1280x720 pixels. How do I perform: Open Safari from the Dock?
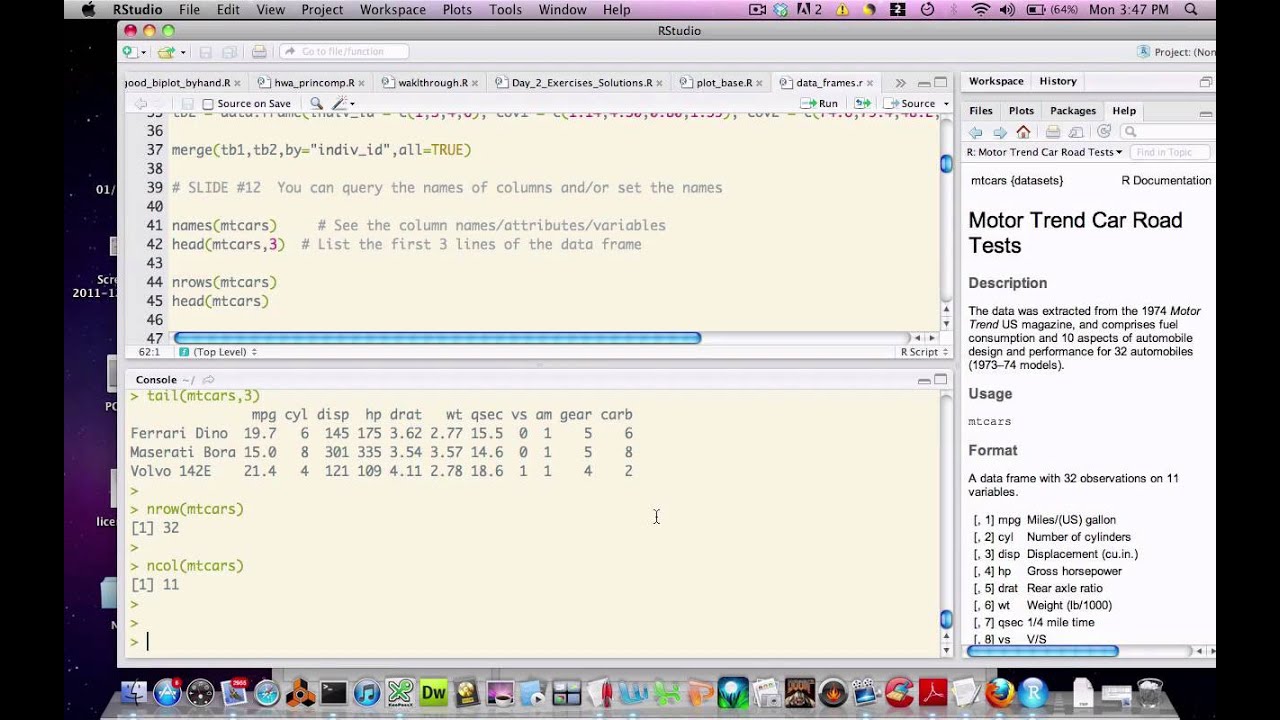pyautogui.click(x=267, y=693)
